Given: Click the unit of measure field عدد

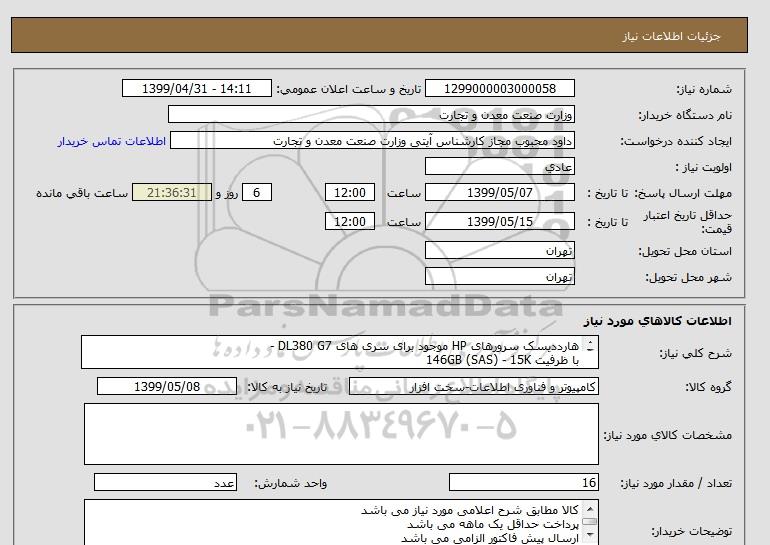Looking at the screenshot, I should click(x=165, y=483).
